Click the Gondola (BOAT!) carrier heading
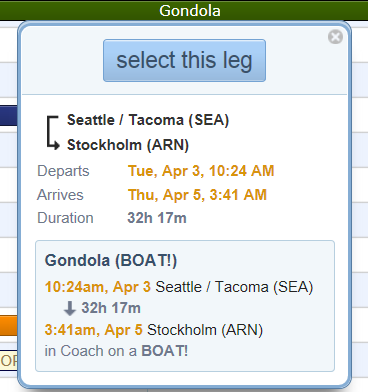 tap(111, 260)
